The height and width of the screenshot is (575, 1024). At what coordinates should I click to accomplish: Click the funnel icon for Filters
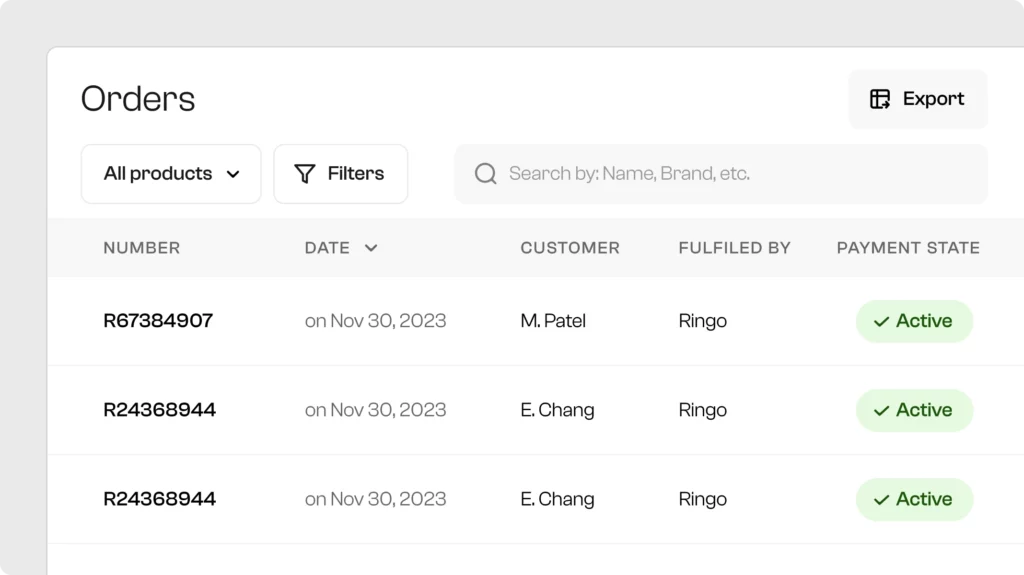click(305, 174)
